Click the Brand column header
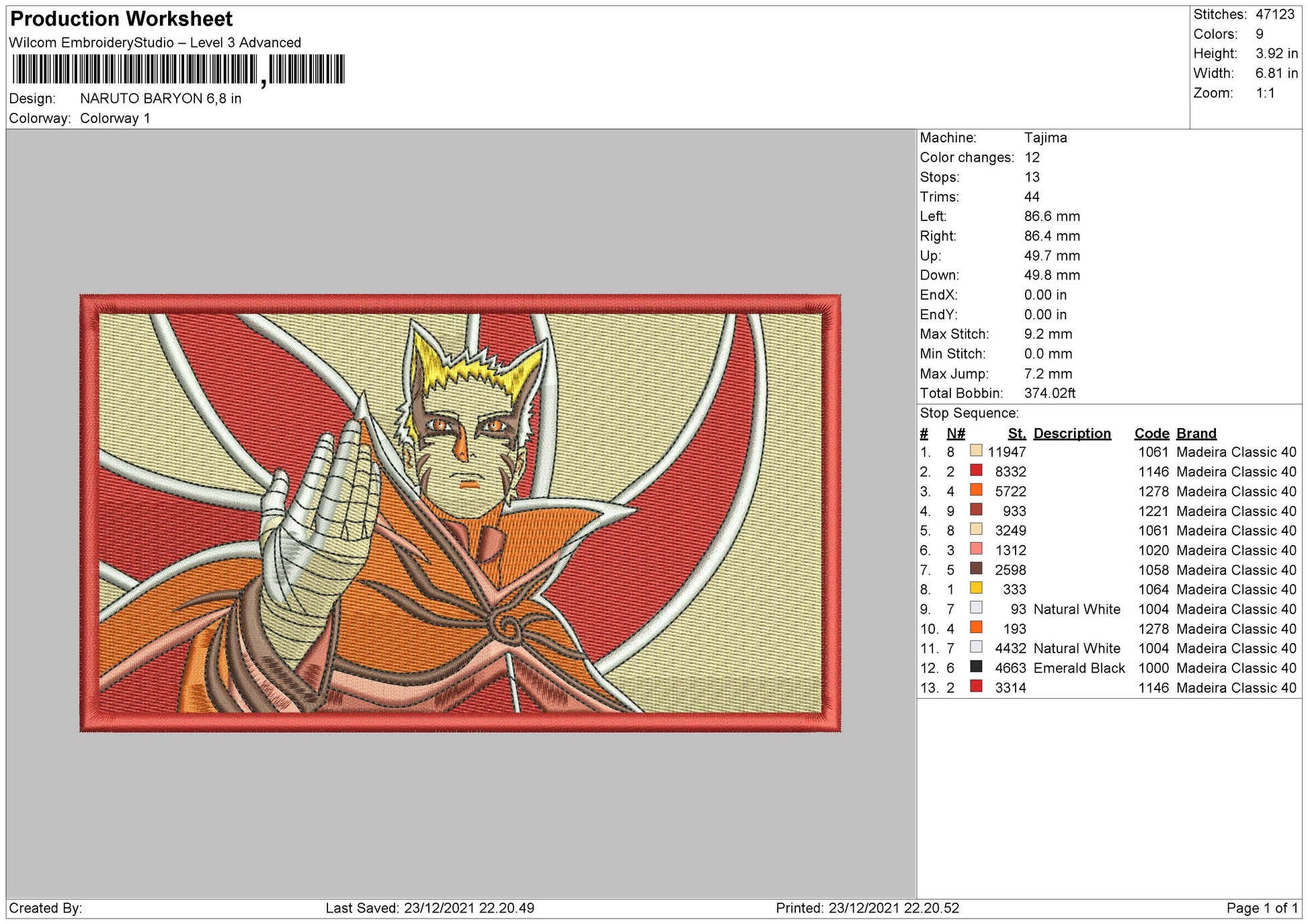This screenshot has width=1308, height=924. (x=1196, y=433)
